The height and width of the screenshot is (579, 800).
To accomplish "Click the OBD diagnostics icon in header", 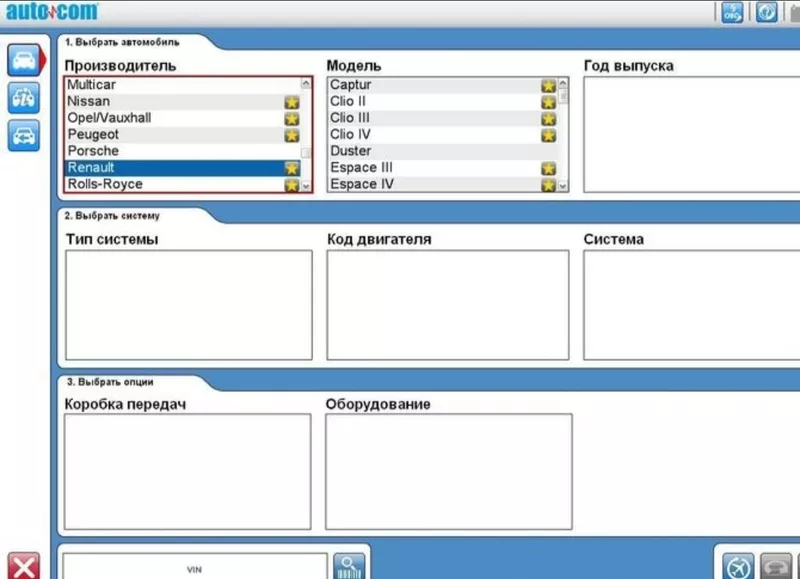I will 732,12.
